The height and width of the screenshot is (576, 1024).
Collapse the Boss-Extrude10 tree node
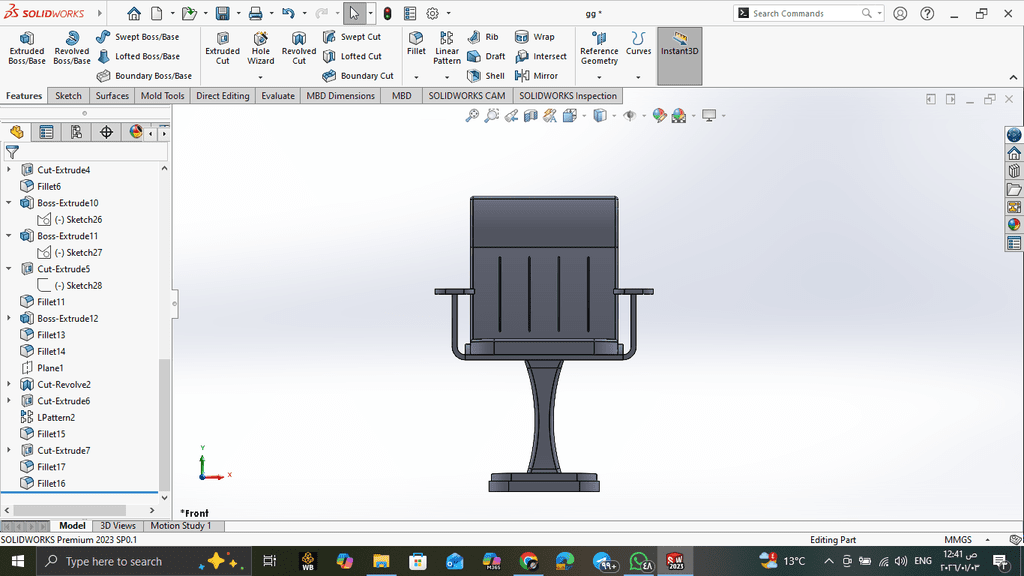[x=9, y=203]
